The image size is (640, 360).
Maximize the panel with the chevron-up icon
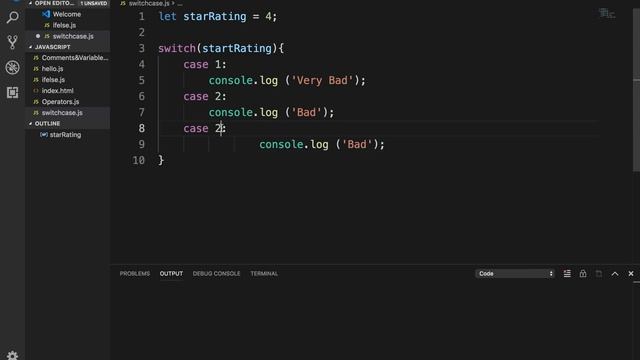pos(615,273)
